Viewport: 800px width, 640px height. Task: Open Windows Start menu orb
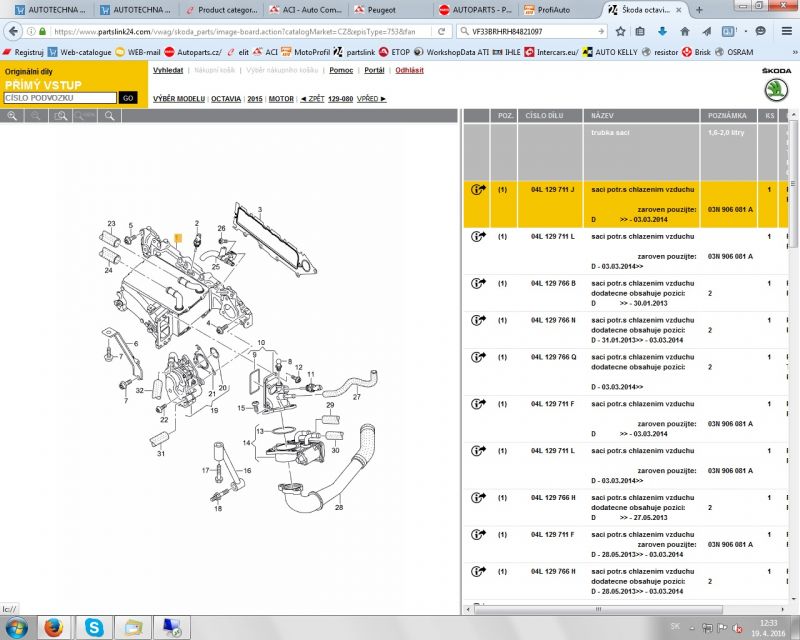point(16,627)
